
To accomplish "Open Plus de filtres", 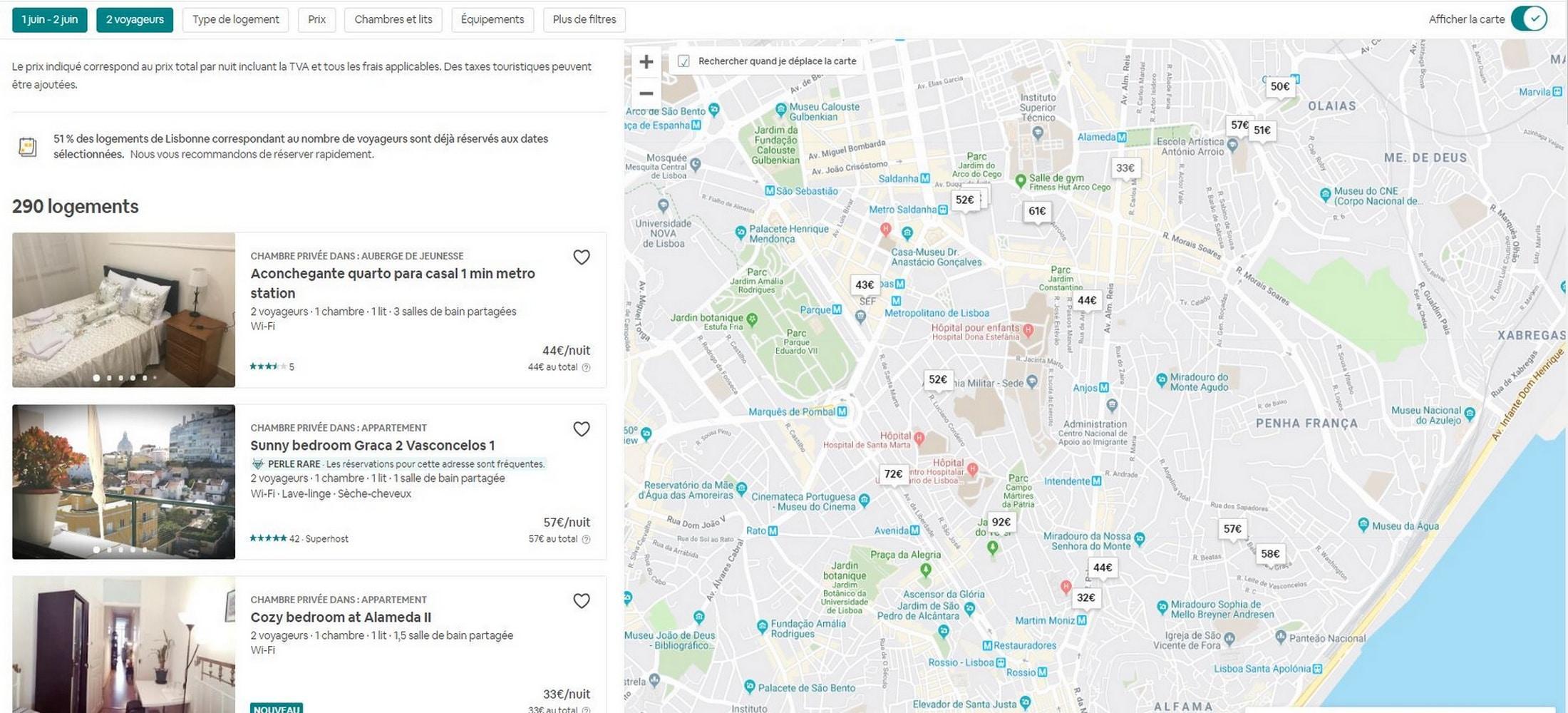I will pos(584,20).
